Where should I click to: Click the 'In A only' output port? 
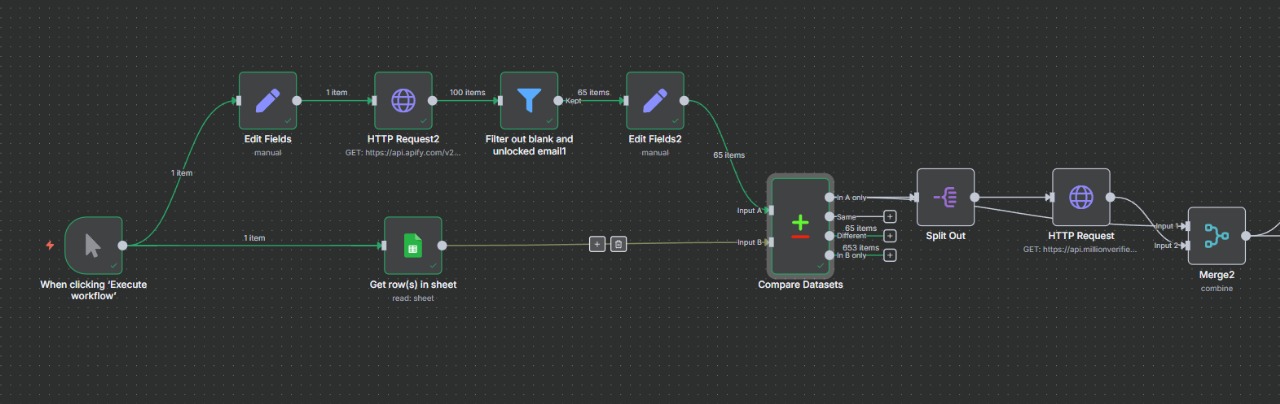click(830, 197)
